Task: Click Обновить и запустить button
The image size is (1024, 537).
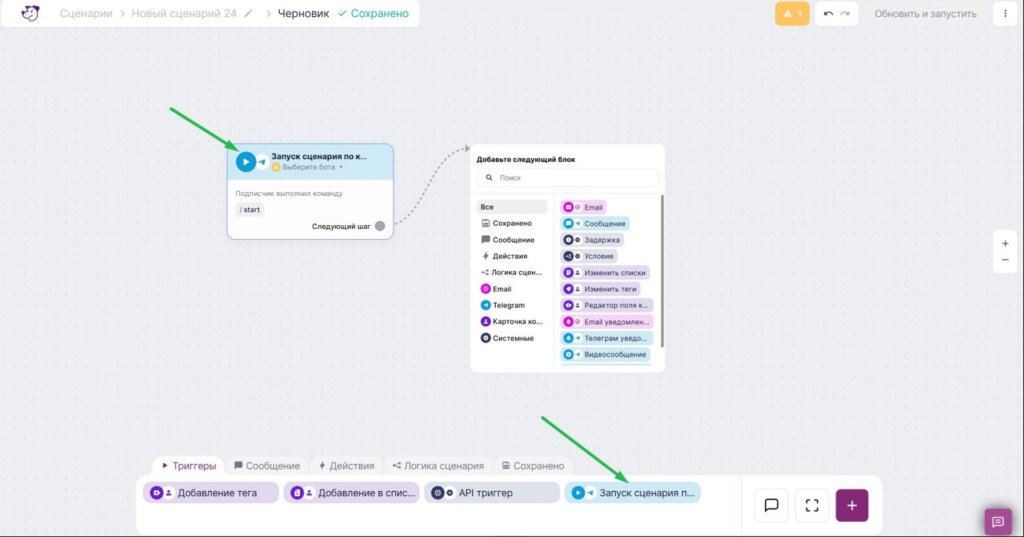Action: point(925,14)
